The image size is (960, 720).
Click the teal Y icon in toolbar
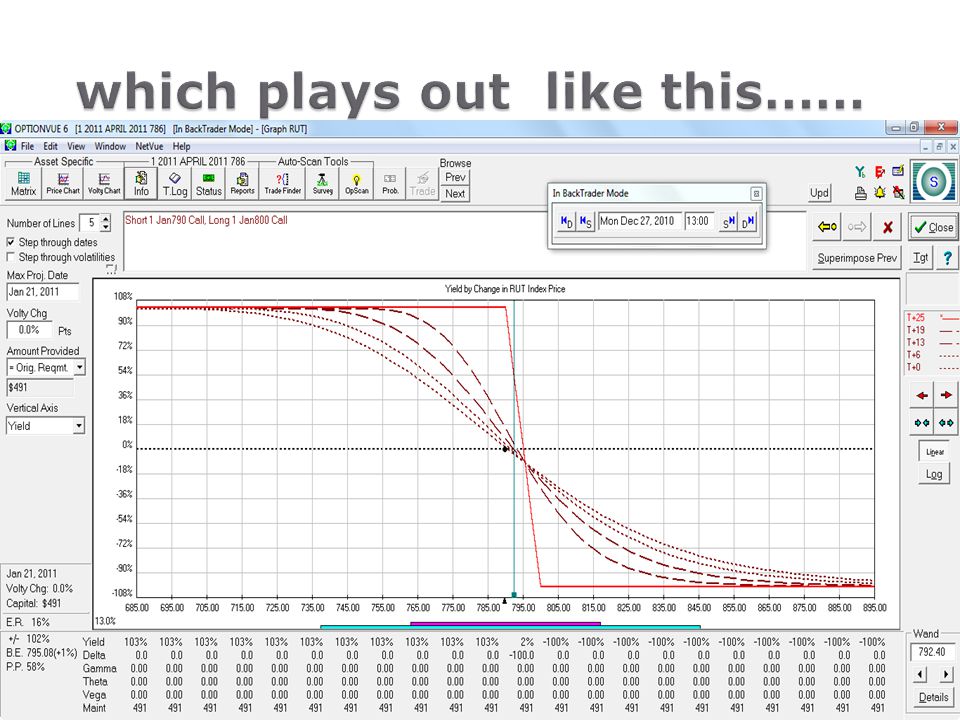click(x=861, y=173)
